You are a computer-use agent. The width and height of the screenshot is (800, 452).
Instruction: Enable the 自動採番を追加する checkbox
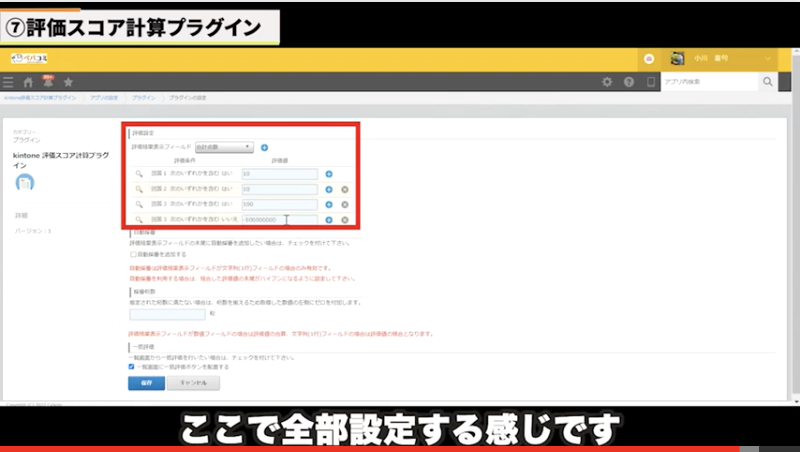(x=133, y=254)
